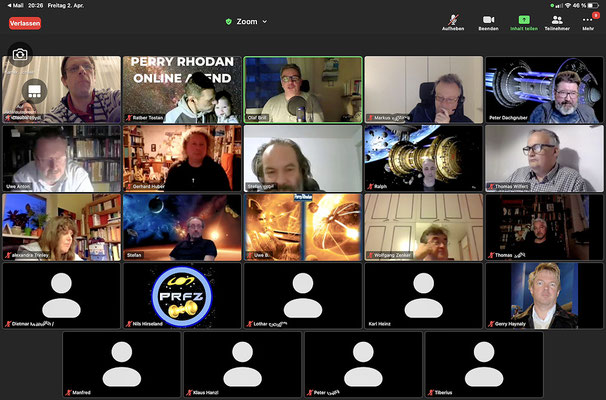Select Uwe Anton's video tile
This screenshot has width=606, height=400.
pos(61,158)
